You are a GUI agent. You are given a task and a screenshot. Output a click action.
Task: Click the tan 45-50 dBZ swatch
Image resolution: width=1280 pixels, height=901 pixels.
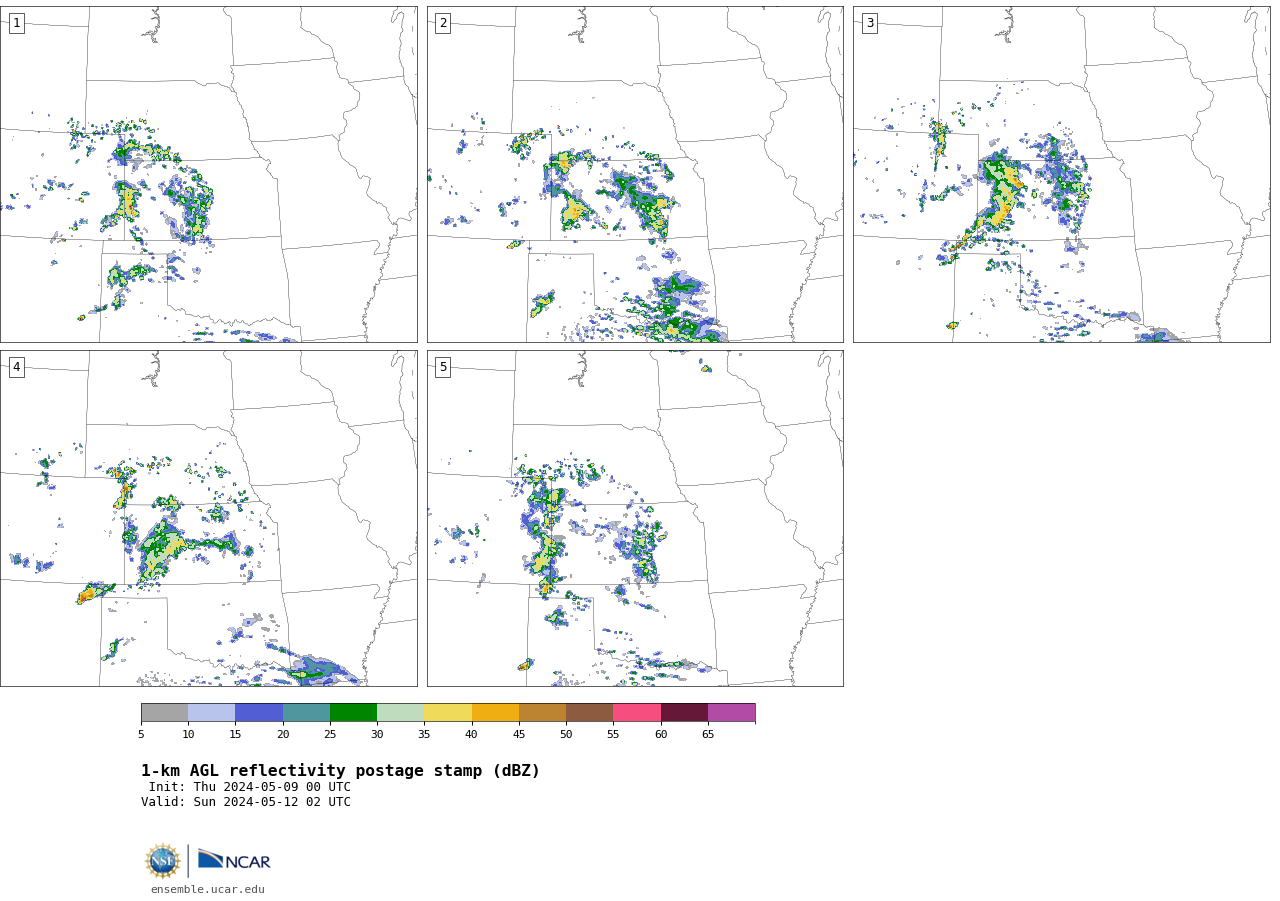[542, 712]
